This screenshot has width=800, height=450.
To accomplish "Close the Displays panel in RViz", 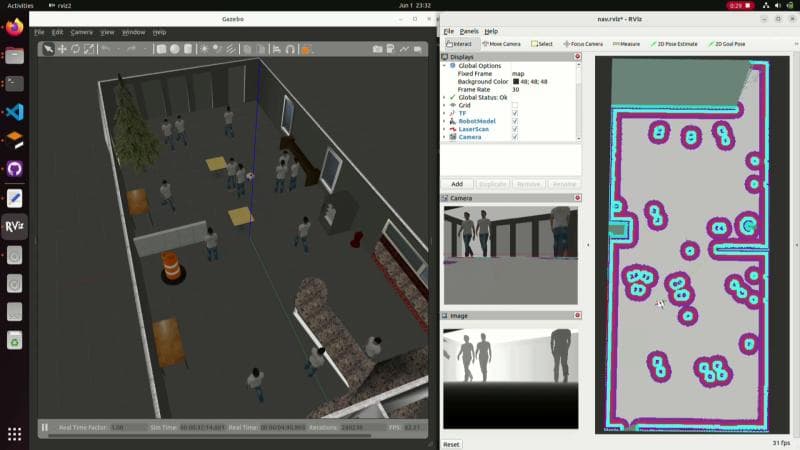I will [x=578, y=57].
